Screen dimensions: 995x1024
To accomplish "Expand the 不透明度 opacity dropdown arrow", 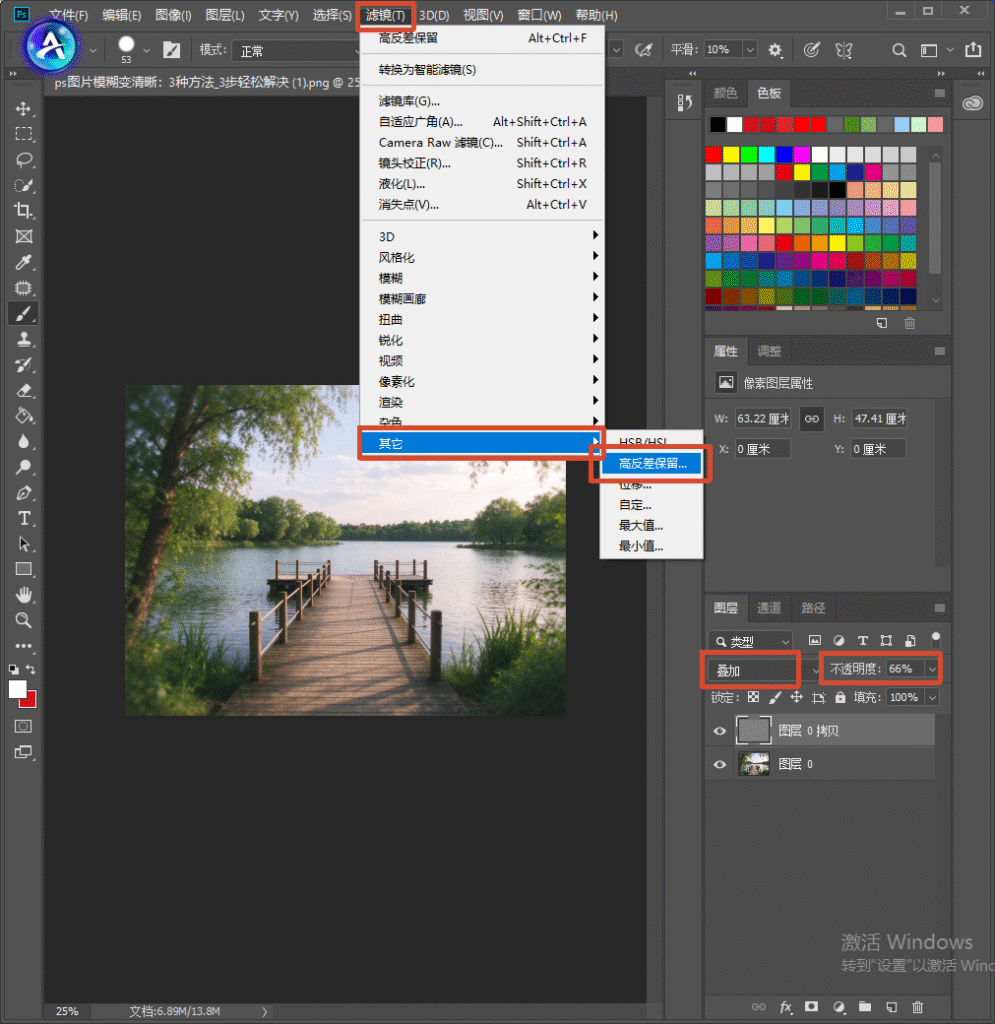I will click(x=932, y=669).
